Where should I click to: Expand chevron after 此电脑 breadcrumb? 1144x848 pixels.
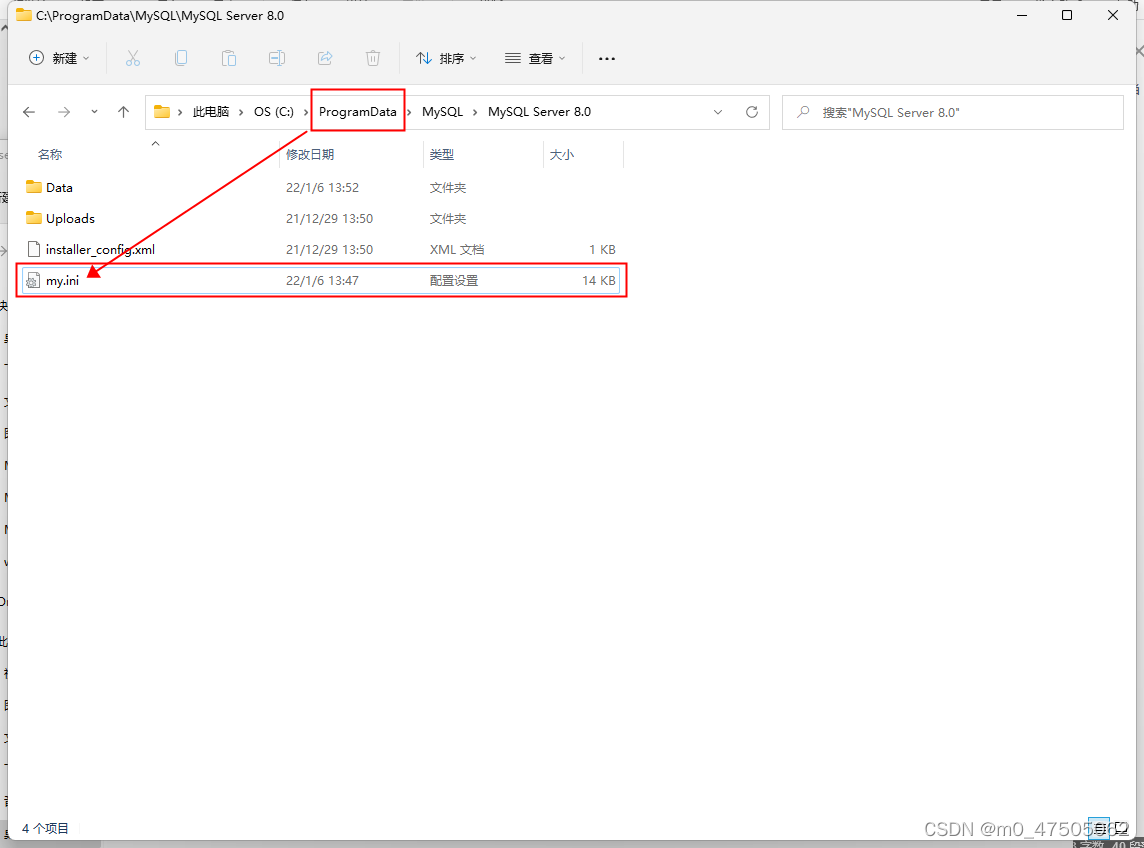click(241, 112)
